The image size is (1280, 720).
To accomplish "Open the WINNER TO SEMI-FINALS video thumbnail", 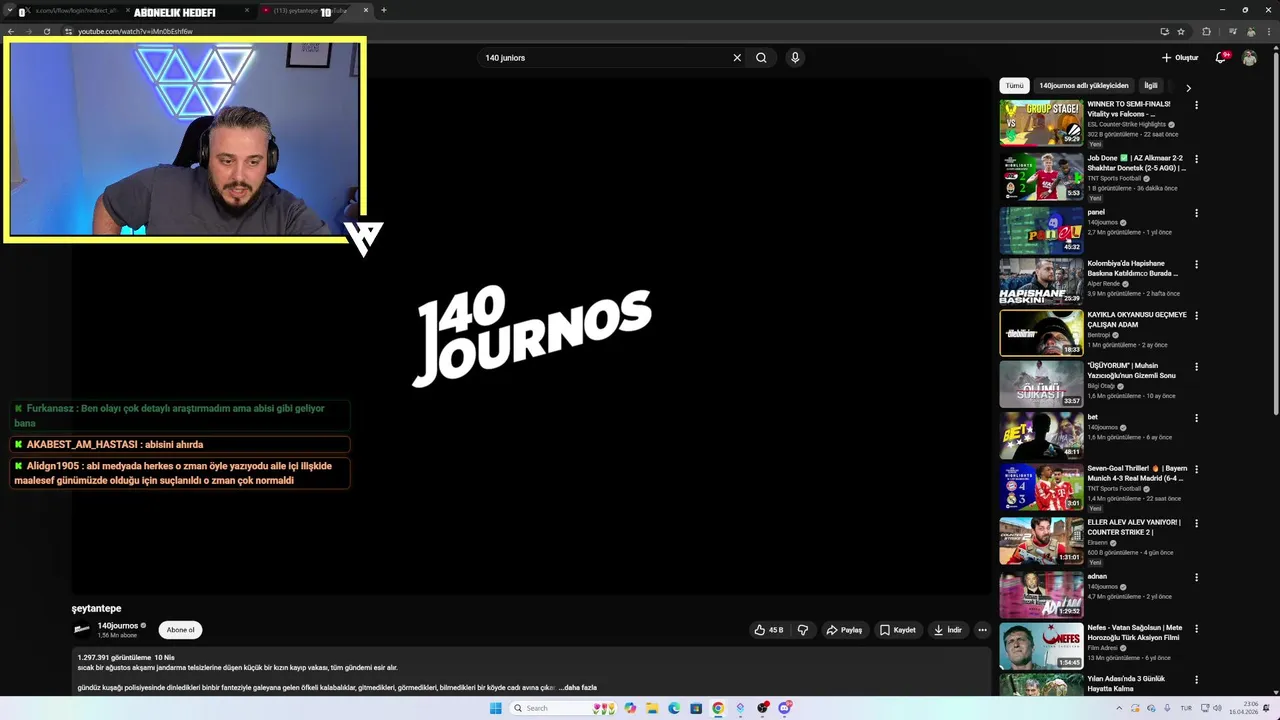I will tap(1041, 123).
